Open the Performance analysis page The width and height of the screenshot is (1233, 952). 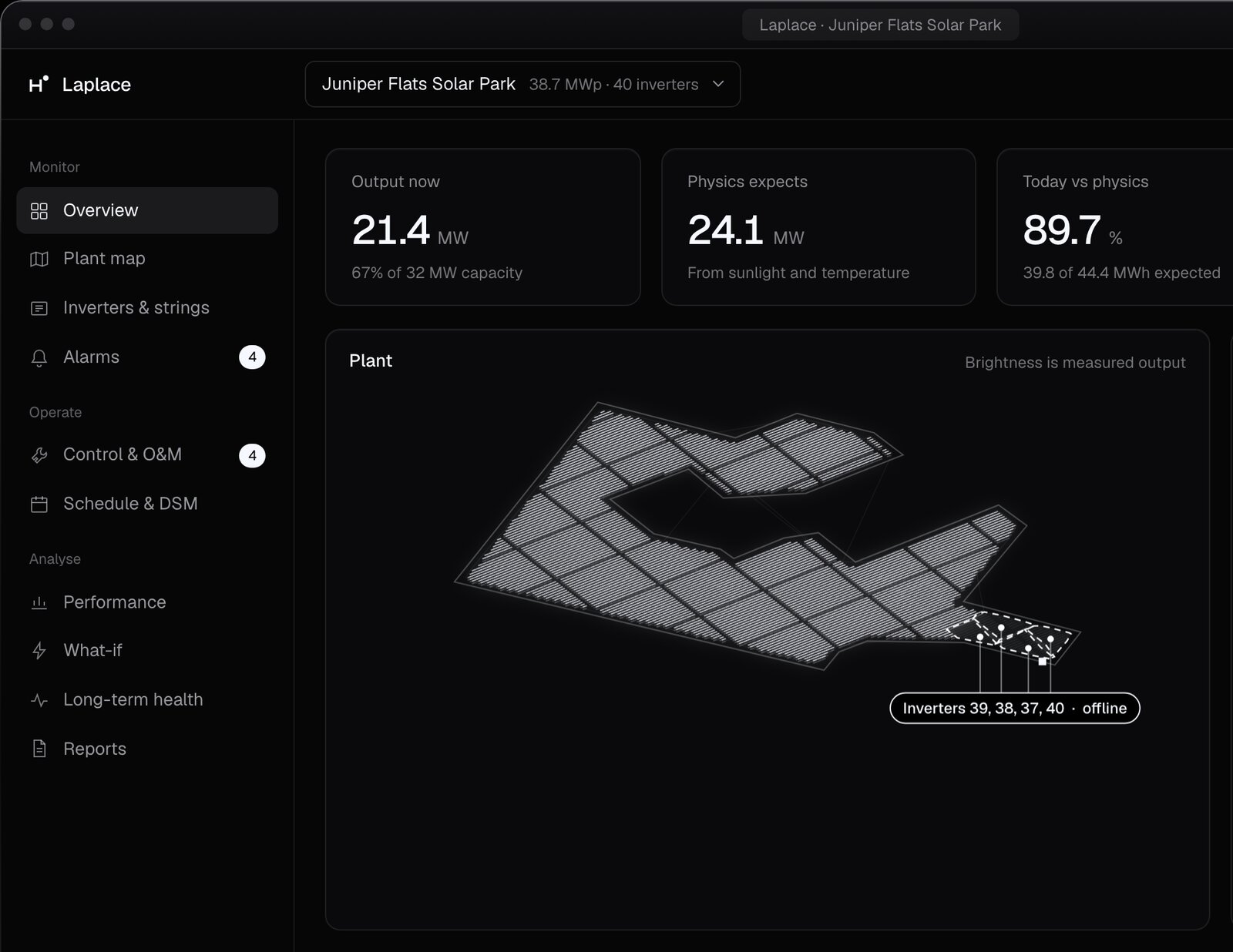[115, 602]
